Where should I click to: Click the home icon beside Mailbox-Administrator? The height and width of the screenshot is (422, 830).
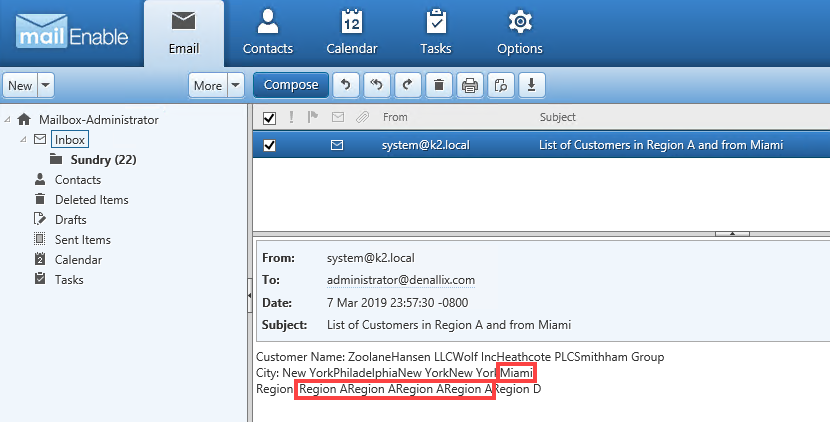(x=24, y=119)
